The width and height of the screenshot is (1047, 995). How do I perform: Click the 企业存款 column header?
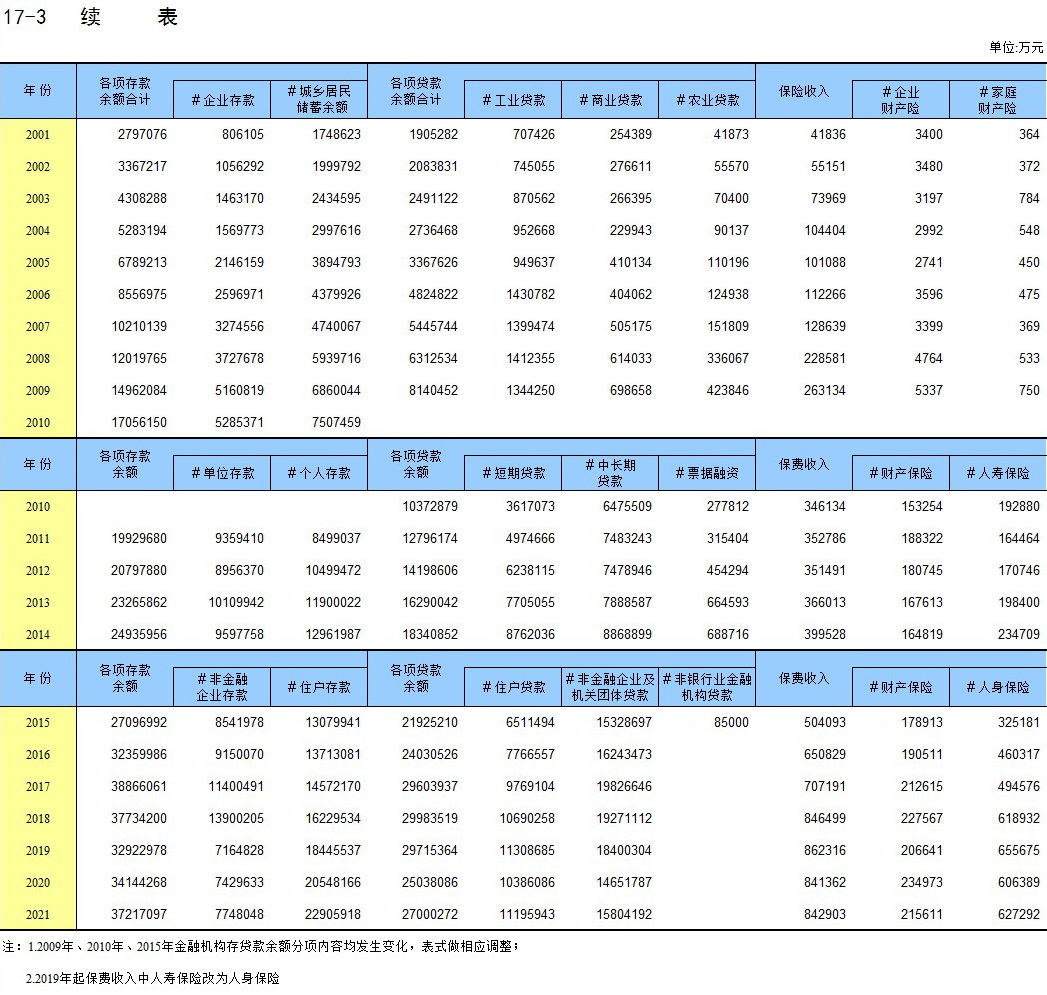click(x=222, y=101)
